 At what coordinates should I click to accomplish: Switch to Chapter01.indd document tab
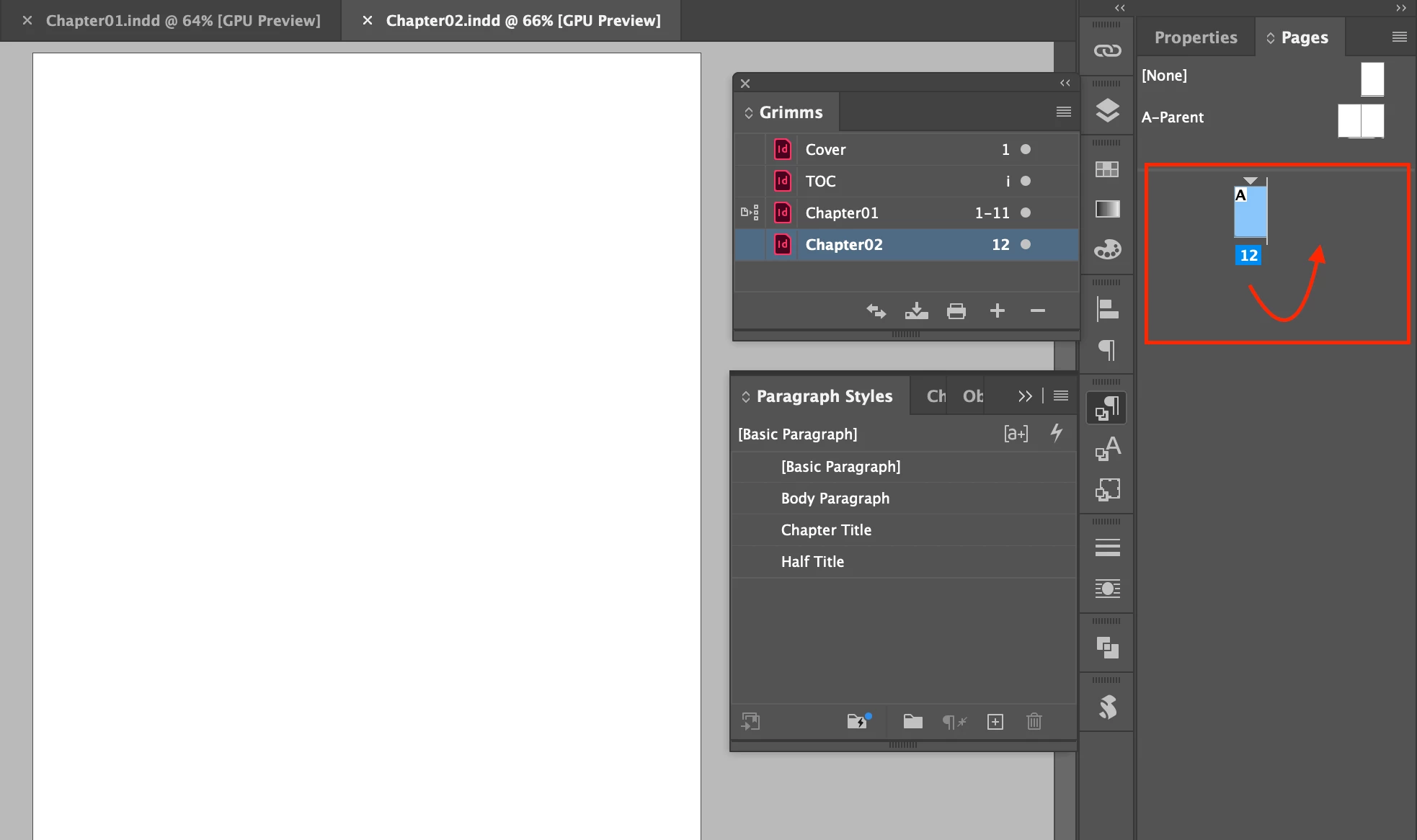(183, 20)
